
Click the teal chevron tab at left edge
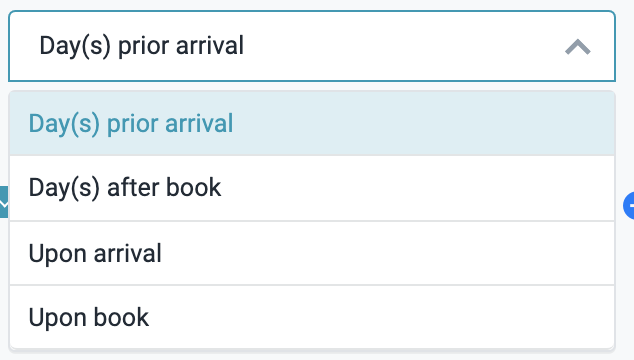tap(4, 202)
